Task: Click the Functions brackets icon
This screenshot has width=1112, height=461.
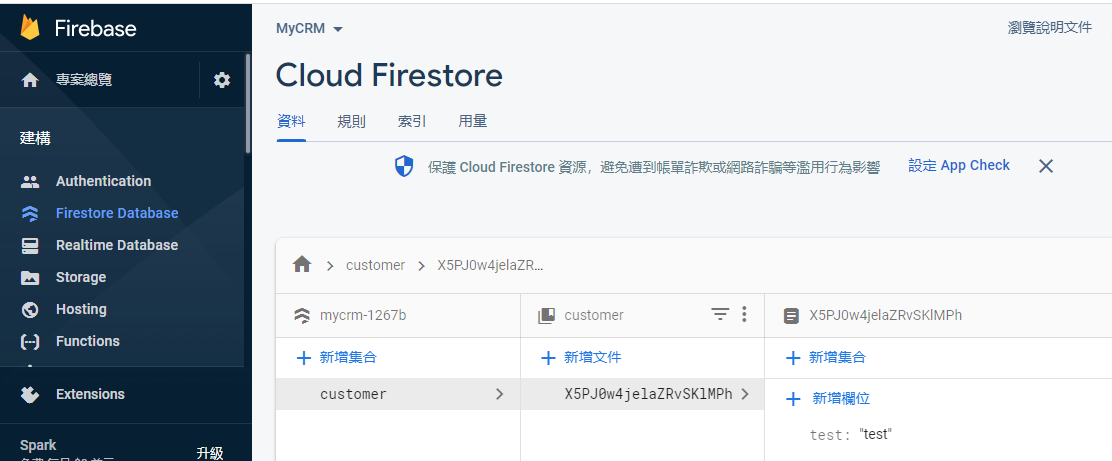Action: point(30,341)
